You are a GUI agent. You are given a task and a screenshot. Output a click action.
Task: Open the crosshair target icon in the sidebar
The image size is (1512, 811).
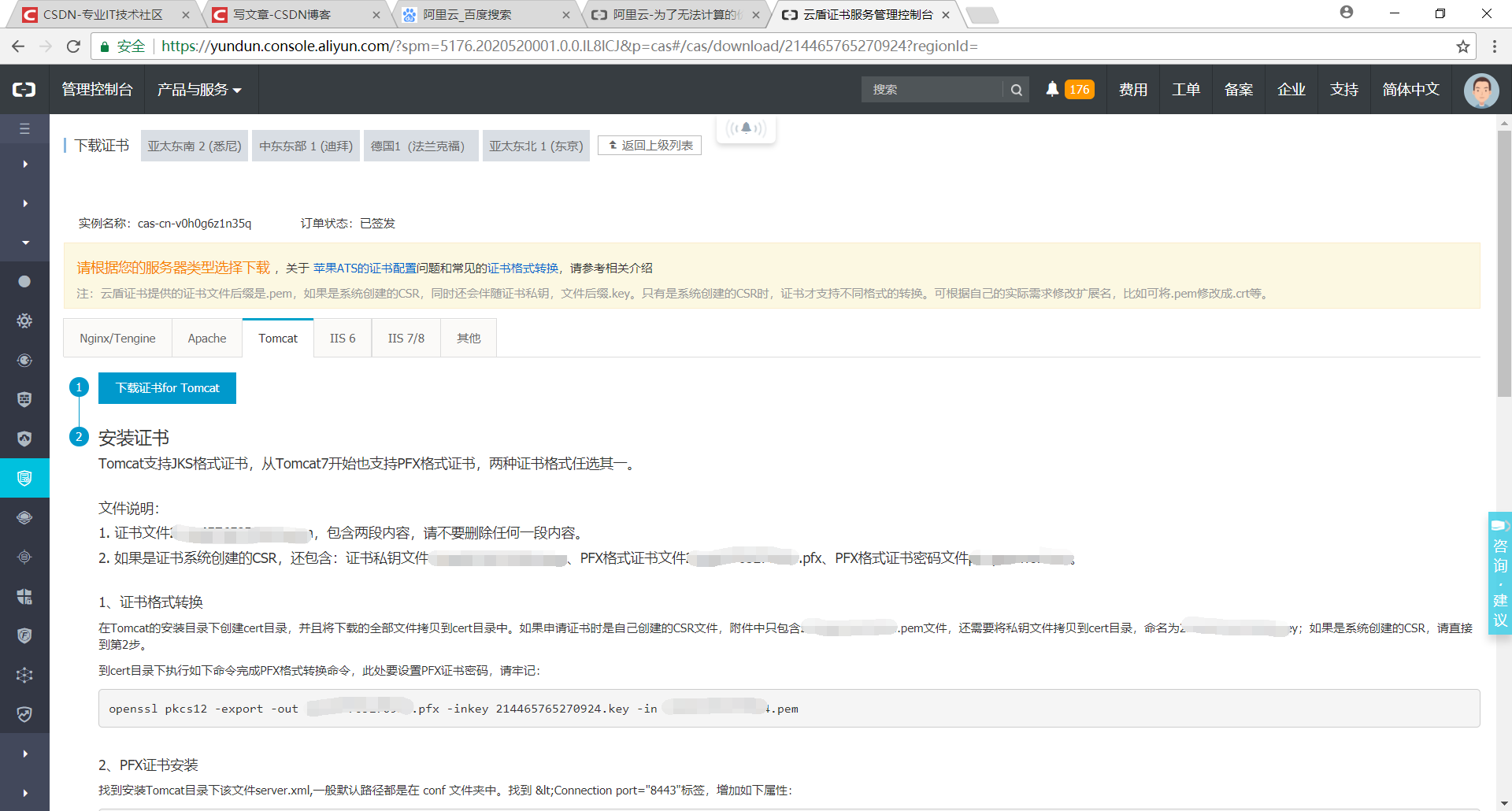click(x=24, y=557)
